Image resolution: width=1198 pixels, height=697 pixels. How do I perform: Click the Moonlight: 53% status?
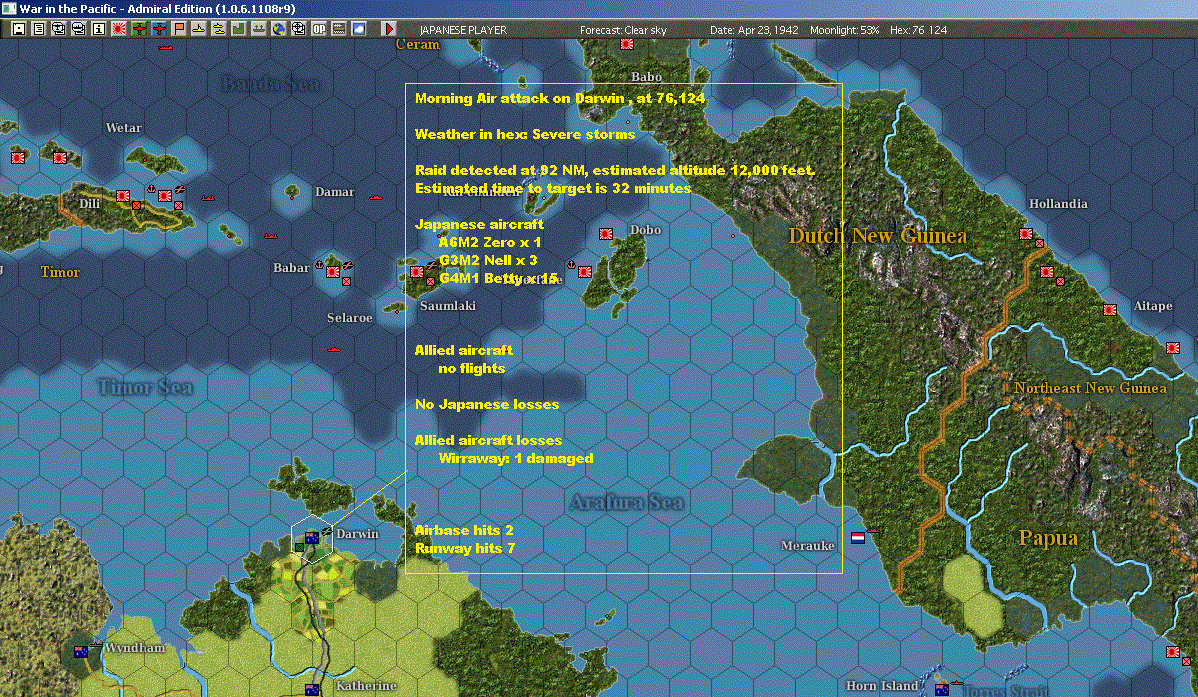pos(844,30)
